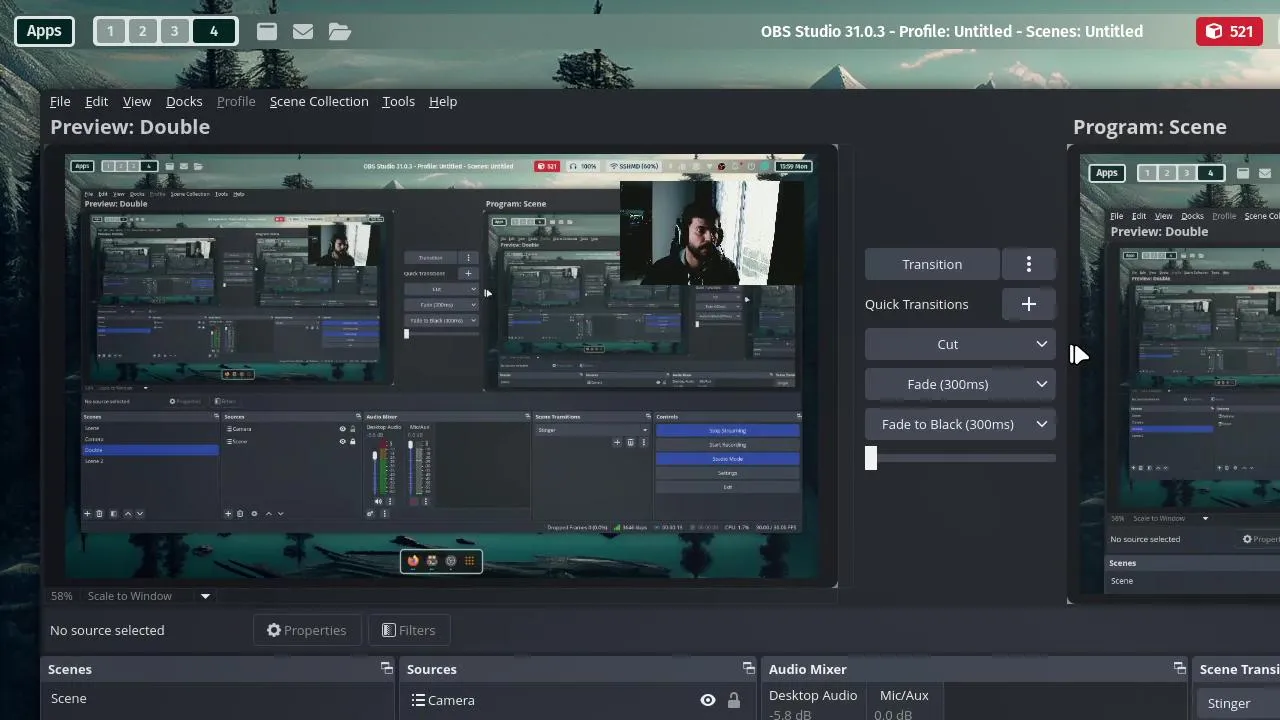Viewport: 1280px width, 720px height.
Task: Expand the Fade (300ms) dropdown arrow
Action: click(x=1042, y=384)
